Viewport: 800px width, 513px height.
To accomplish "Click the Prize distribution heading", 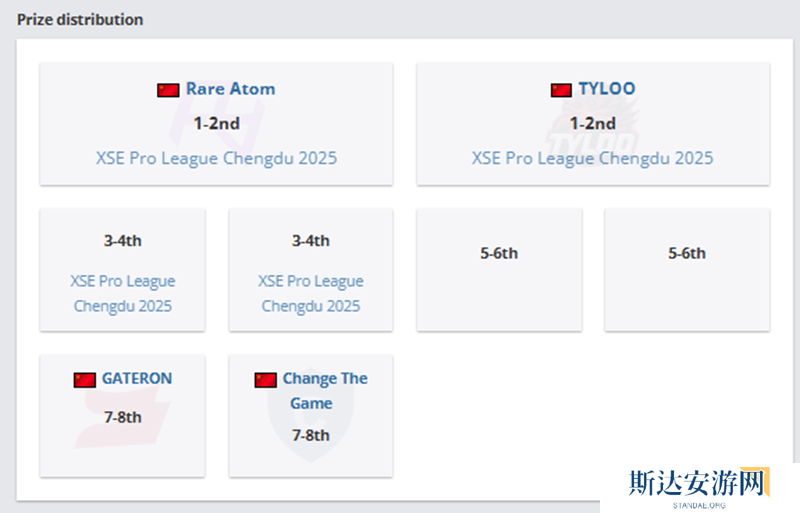I will [80, 19].
